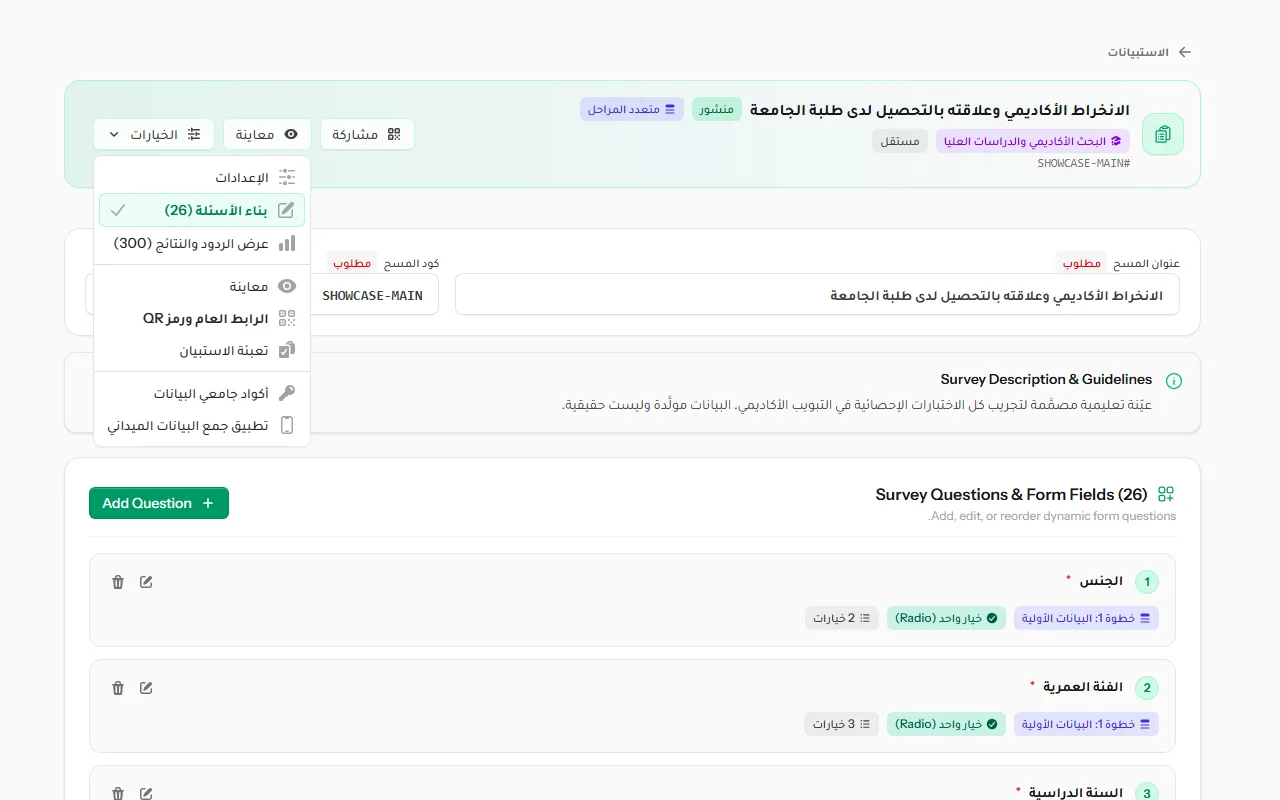The image size is (1280, 800).
Task: Click the متعدد المراحل badge
Action: (632, 109)
